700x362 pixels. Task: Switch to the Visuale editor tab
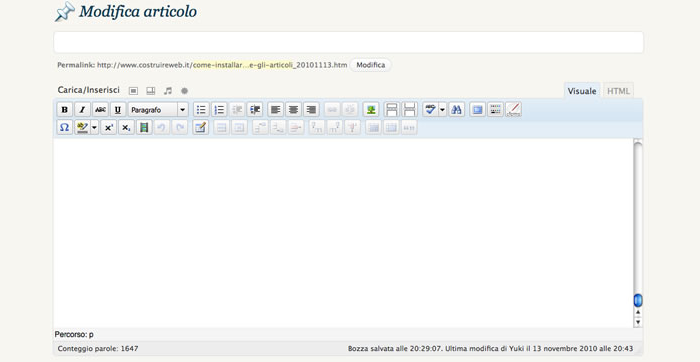[582, 91]
